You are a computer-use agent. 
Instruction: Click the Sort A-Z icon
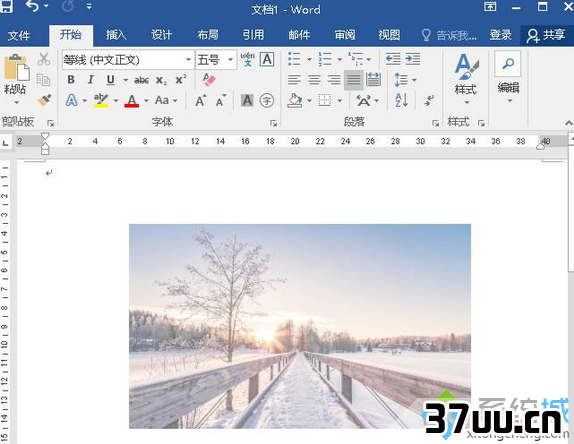pos(402,100)
